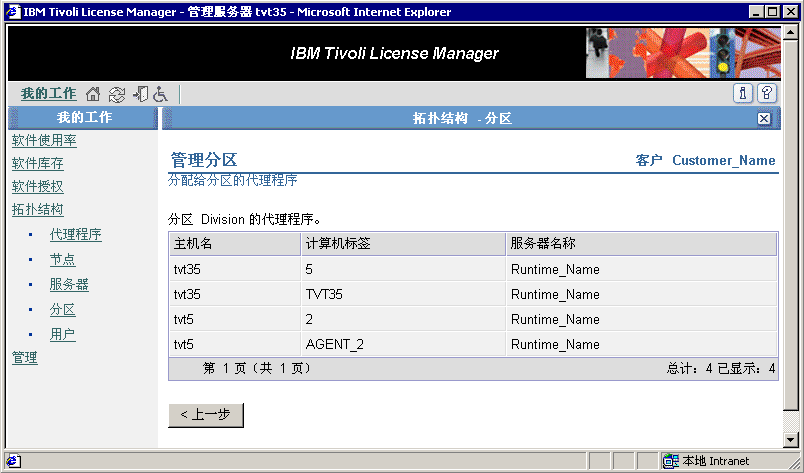Click the Customer_Name text
Image resolution: width=804 pixels, height=473 pixels.
[x=723, y=161]
